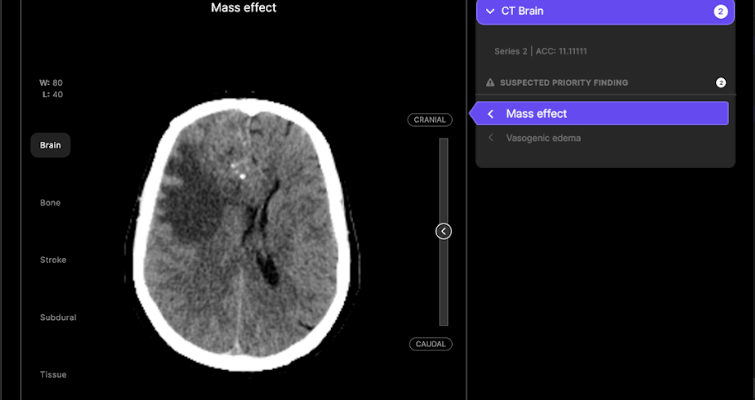755x400 pixels.
Task: Collapse the CT Brain section chevron
Action: coord(490,11)
